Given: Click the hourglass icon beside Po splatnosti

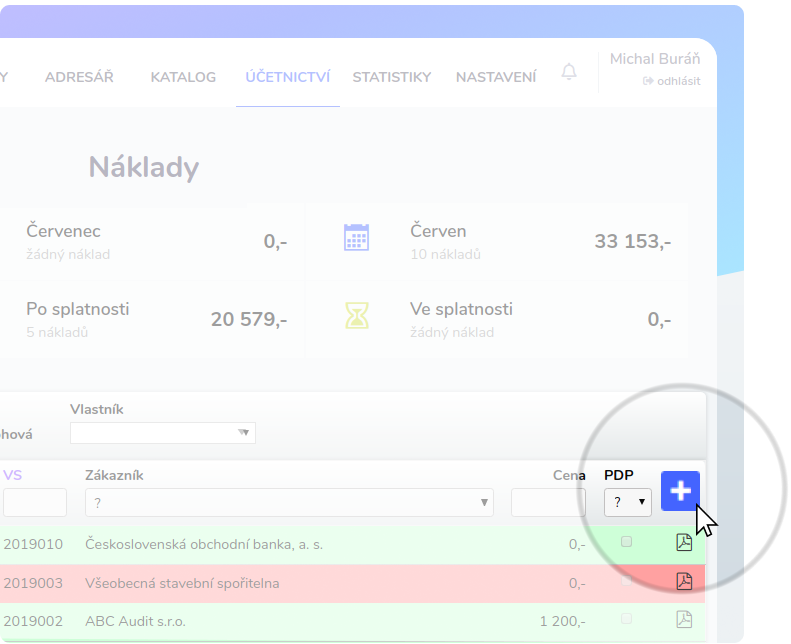Looking at the screenshot, I should coord(356,315).
